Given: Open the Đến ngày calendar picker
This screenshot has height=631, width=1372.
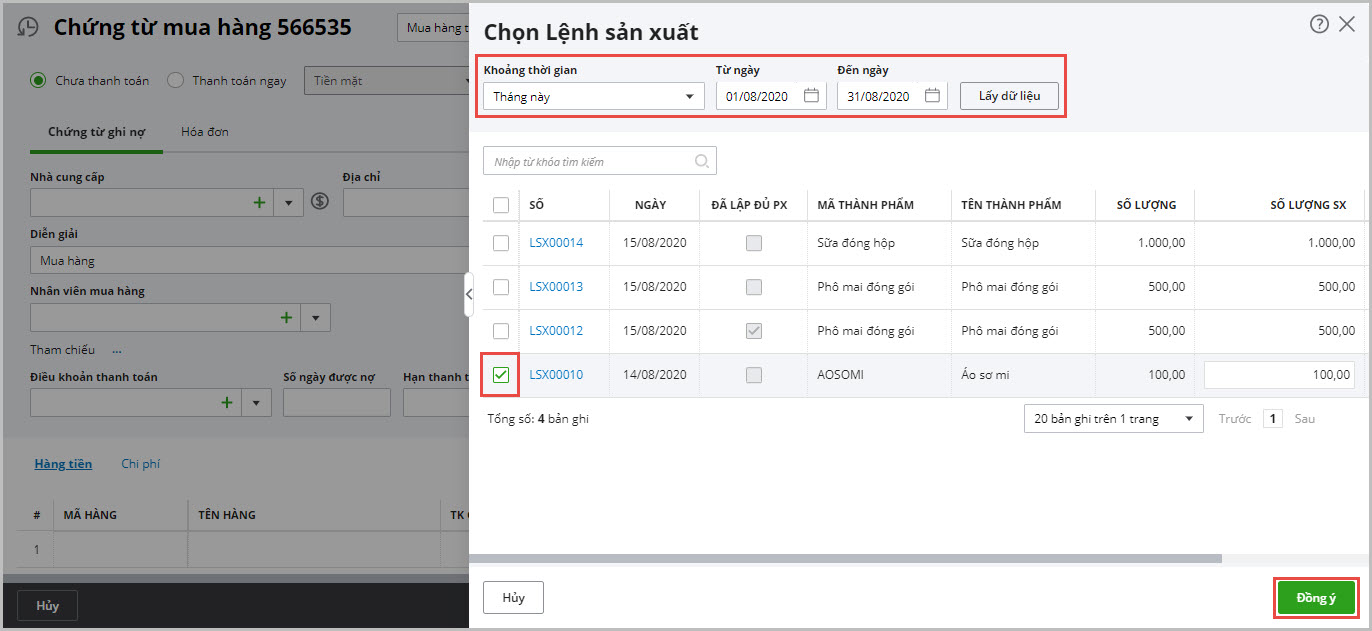Looking at the screenshot, I should click(x=932, y=96).
